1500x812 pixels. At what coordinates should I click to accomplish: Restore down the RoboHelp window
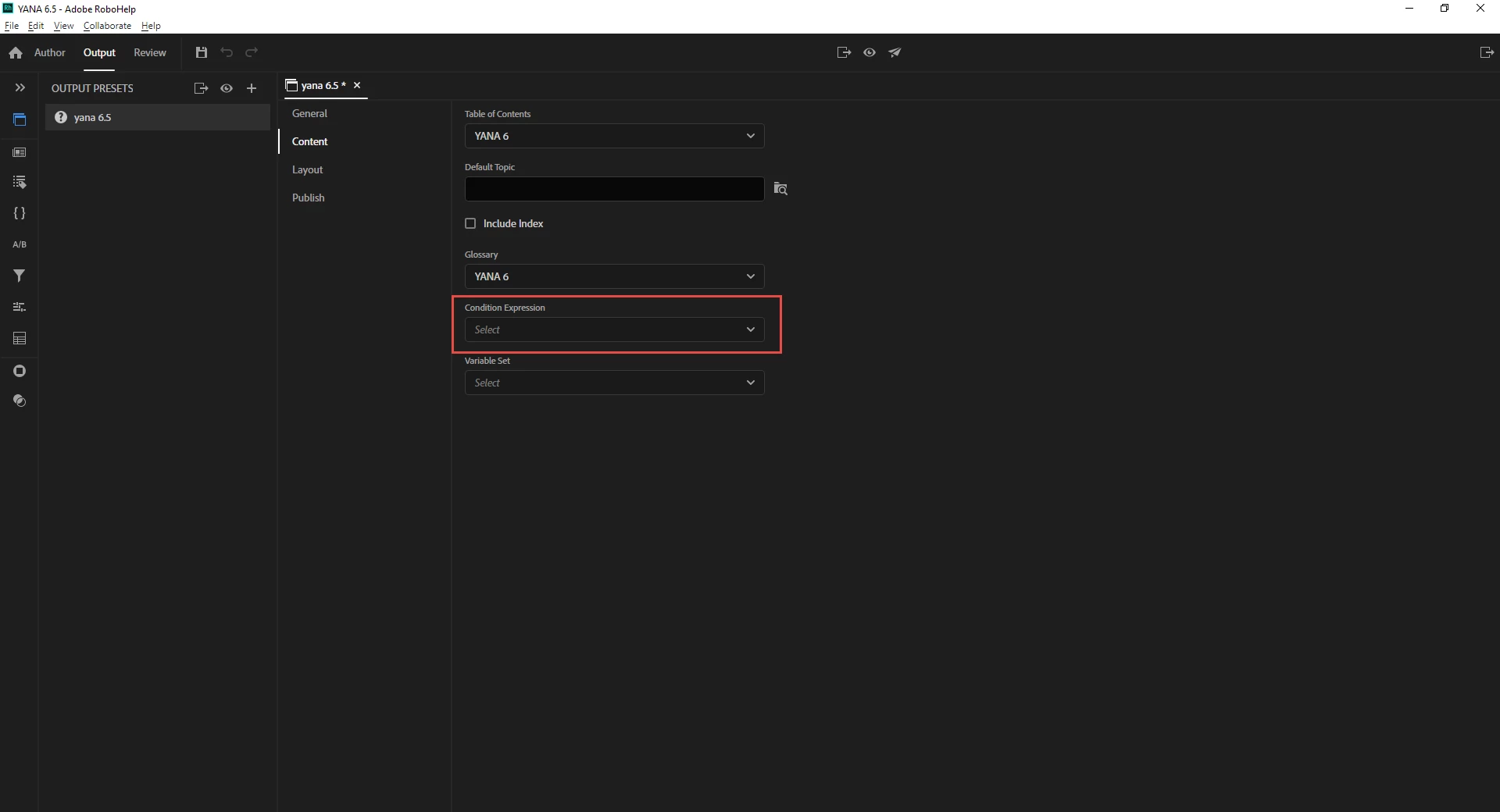pyautogui.click(x=1445, y=9)
